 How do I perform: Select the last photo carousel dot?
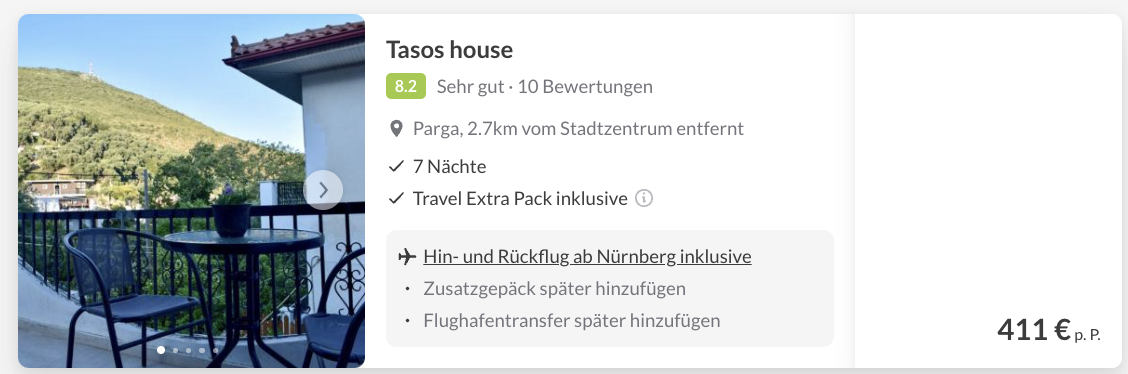coord(214,351)
